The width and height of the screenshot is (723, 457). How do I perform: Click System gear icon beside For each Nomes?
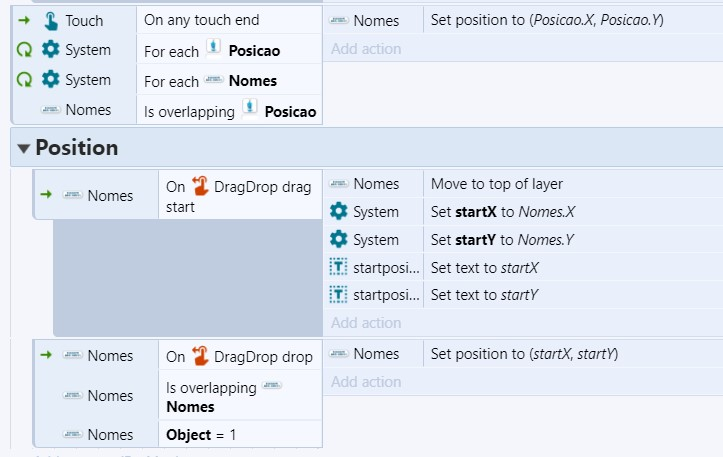point(51,79)
